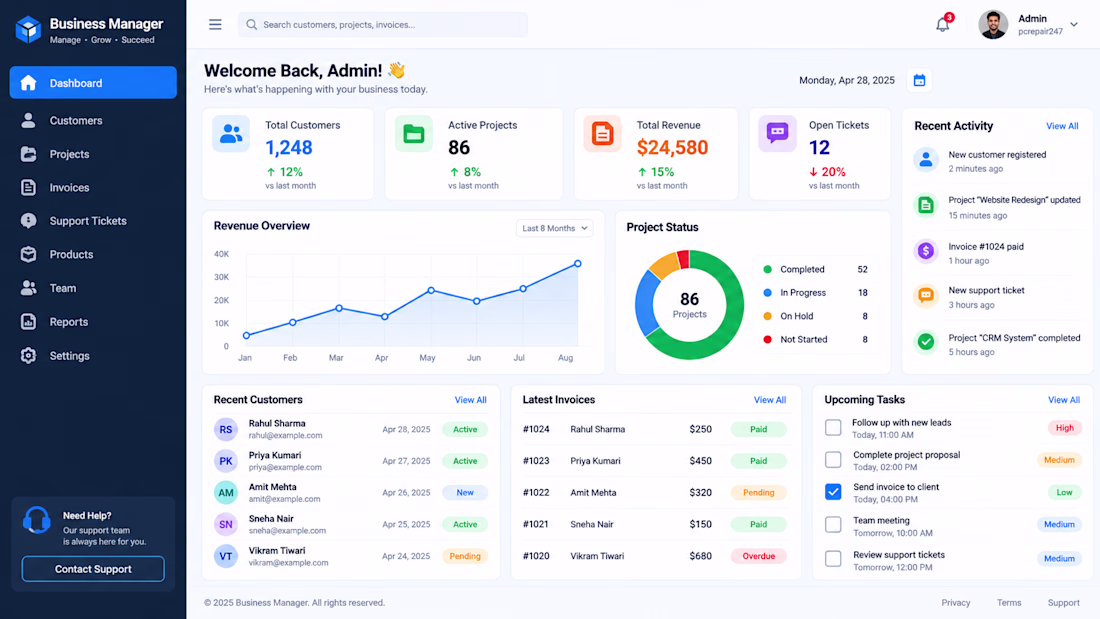Click the New status badge for Amit Mehta

pyautogui.click(x=465, y=493)
